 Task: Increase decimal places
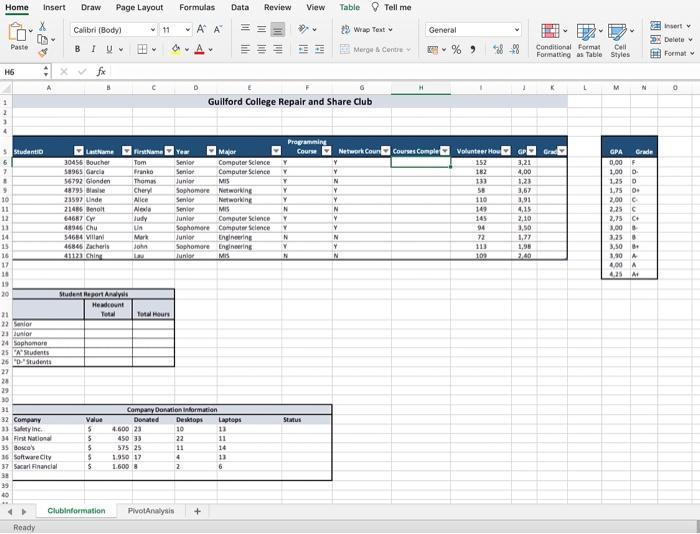498,49
